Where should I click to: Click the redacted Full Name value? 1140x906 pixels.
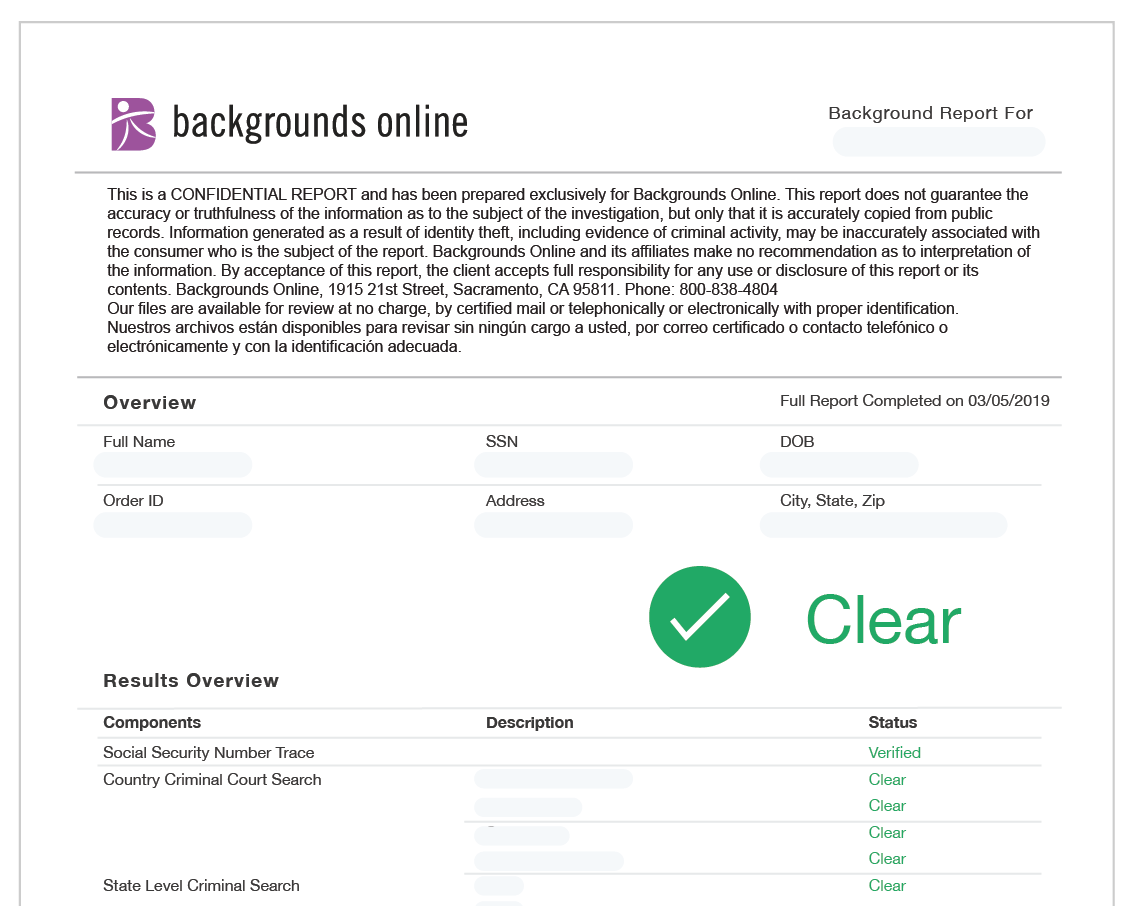(173, 465)
